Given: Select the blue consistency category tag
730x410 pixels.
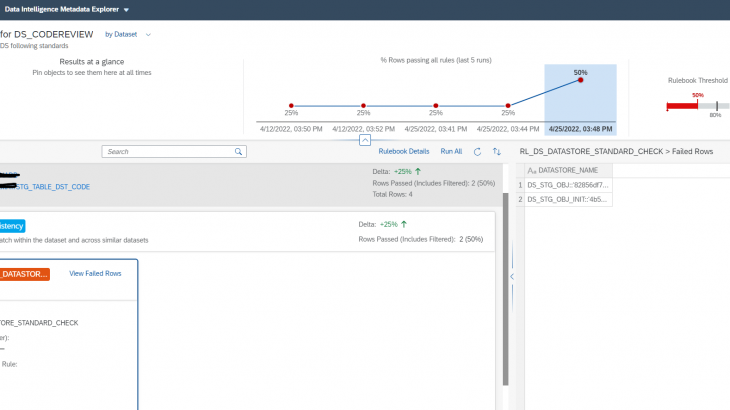Looking at the screenshot, I should point(12,226).
